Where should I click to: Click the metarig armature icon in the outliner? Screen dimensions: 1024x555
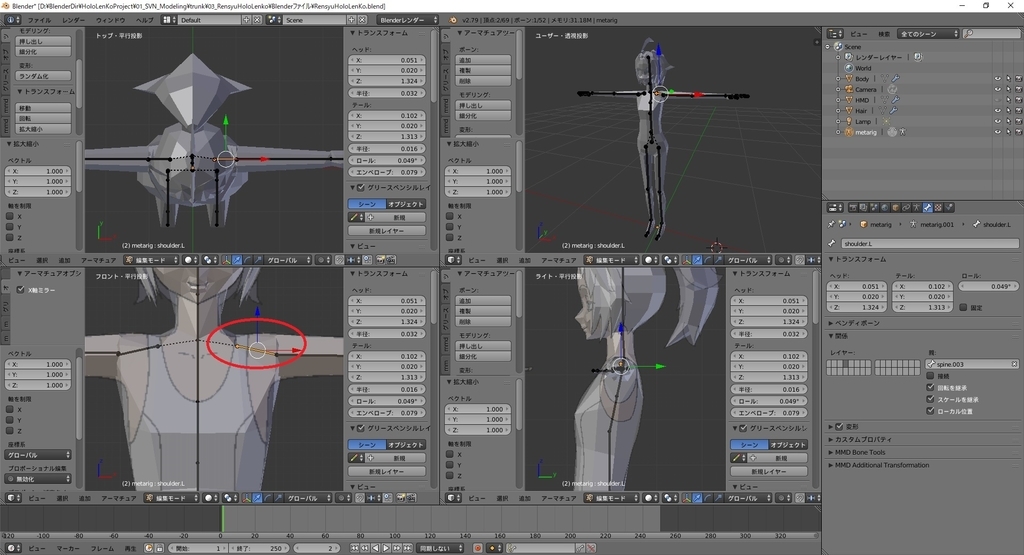coord(849,132)
